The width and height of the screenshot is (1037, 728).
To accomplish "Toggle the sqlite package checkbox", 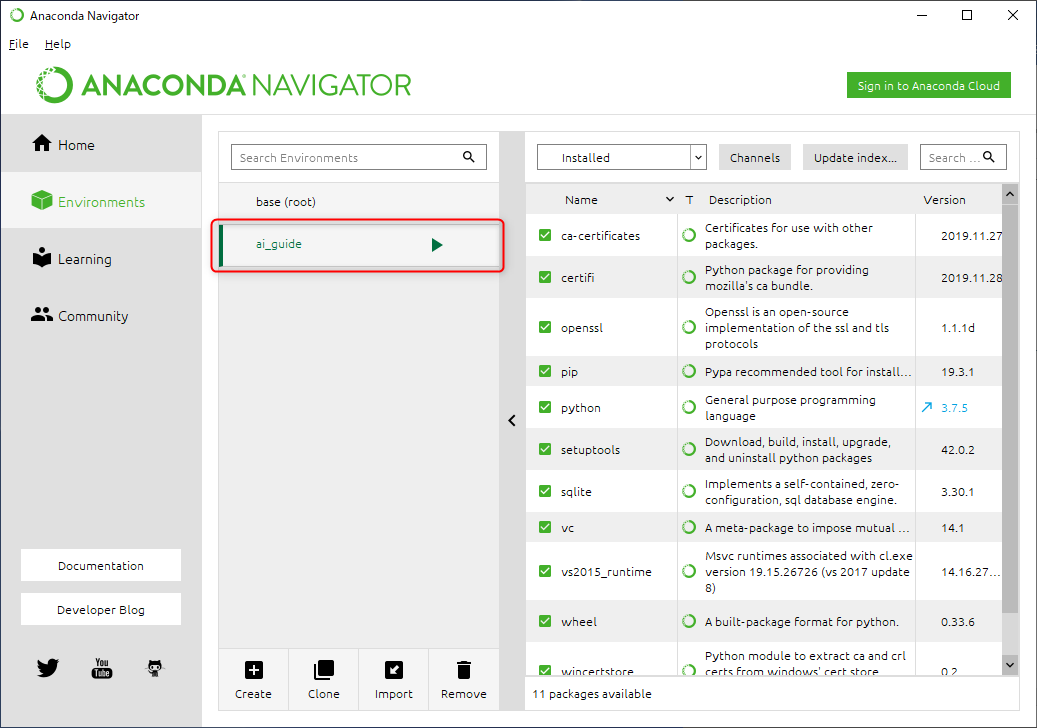I will coord(545,491).
